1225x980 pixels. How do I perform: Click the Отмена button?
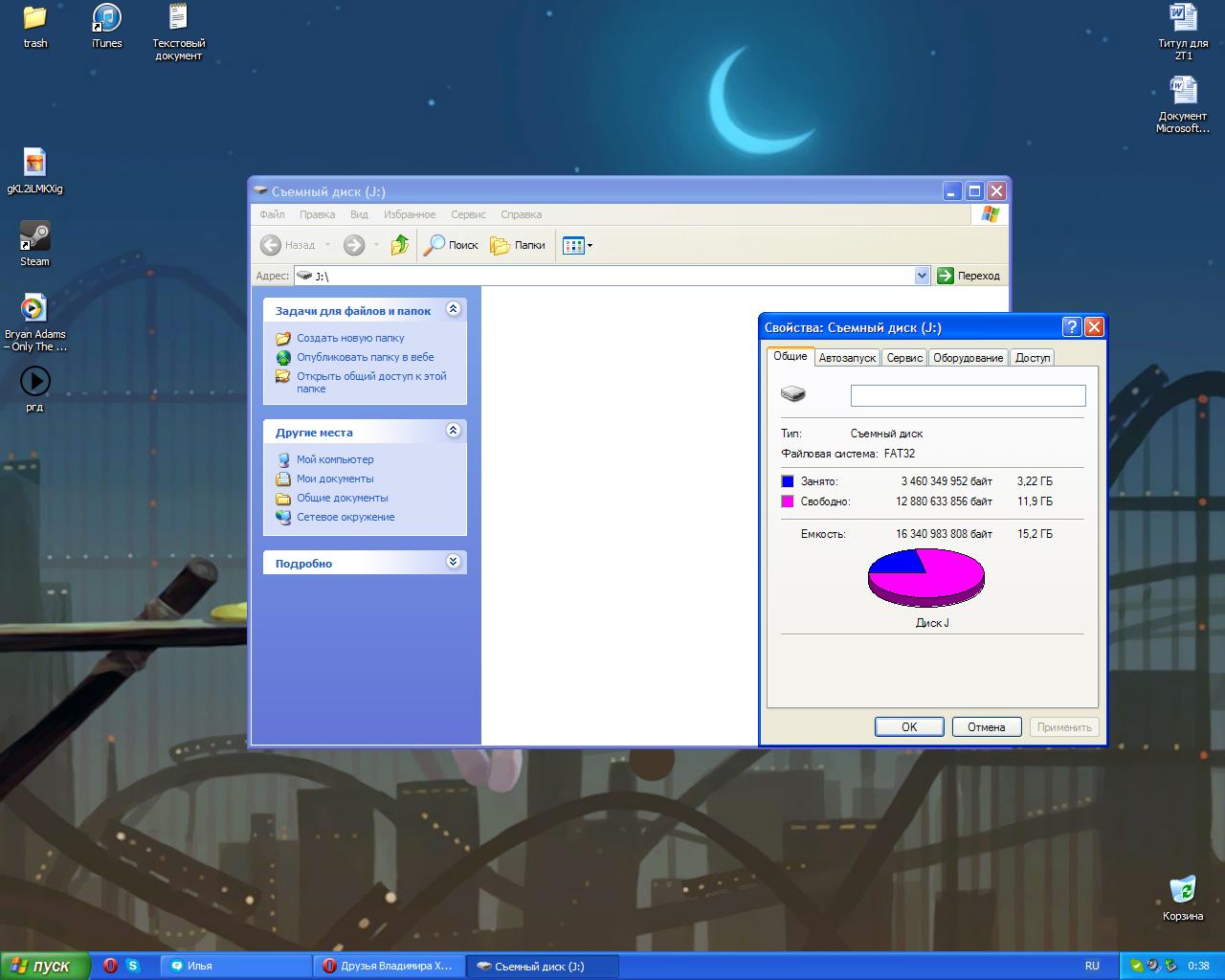(987, 727)
